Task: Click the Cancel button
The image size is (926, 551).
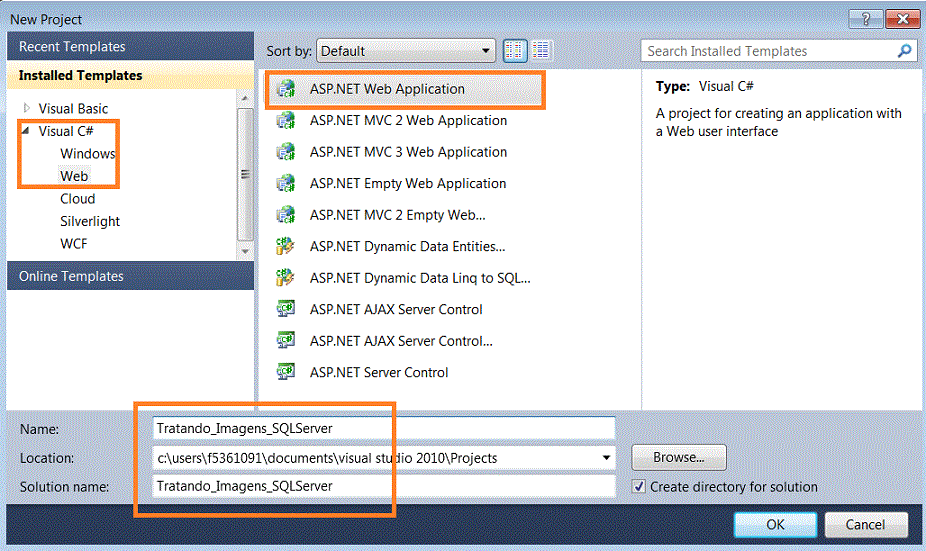Action: click(x=865, y=524)
